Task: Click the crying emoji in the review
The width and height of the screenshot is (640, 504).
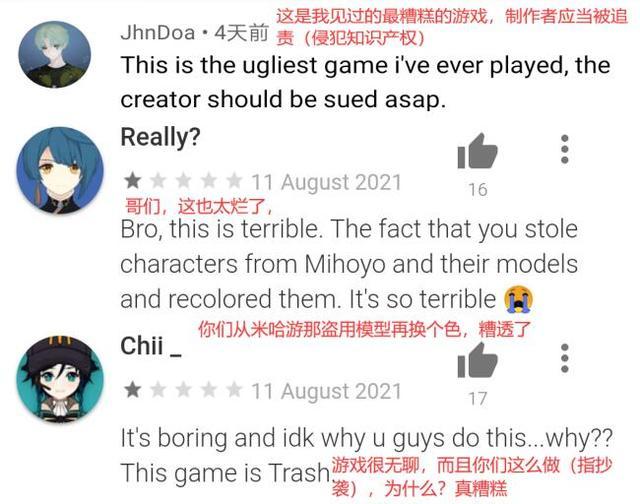Action: click(x=518, y=299)
